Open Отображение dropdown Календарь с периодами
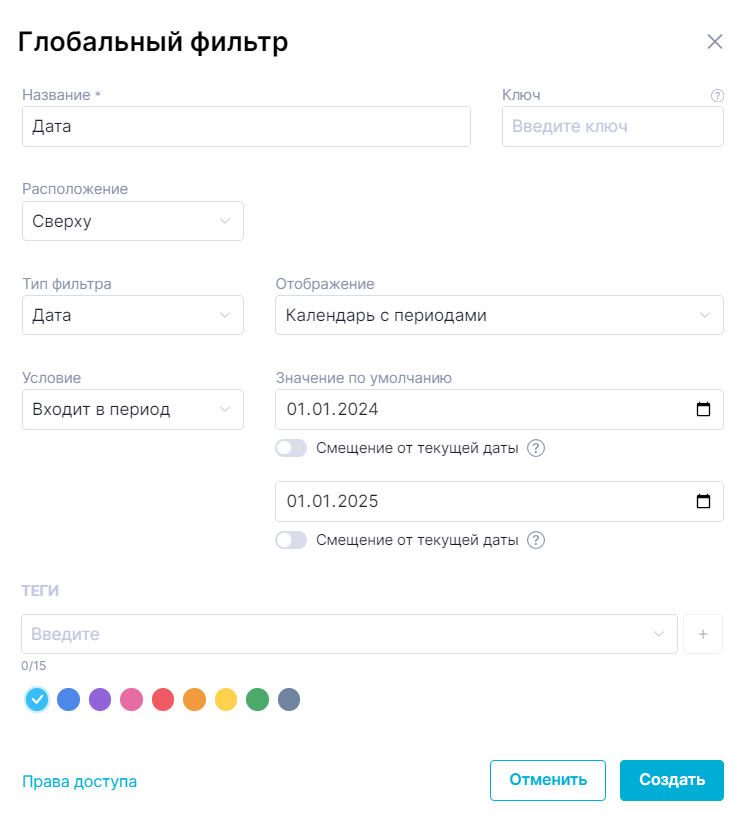The image size is (749, 833). pos(498,315)
